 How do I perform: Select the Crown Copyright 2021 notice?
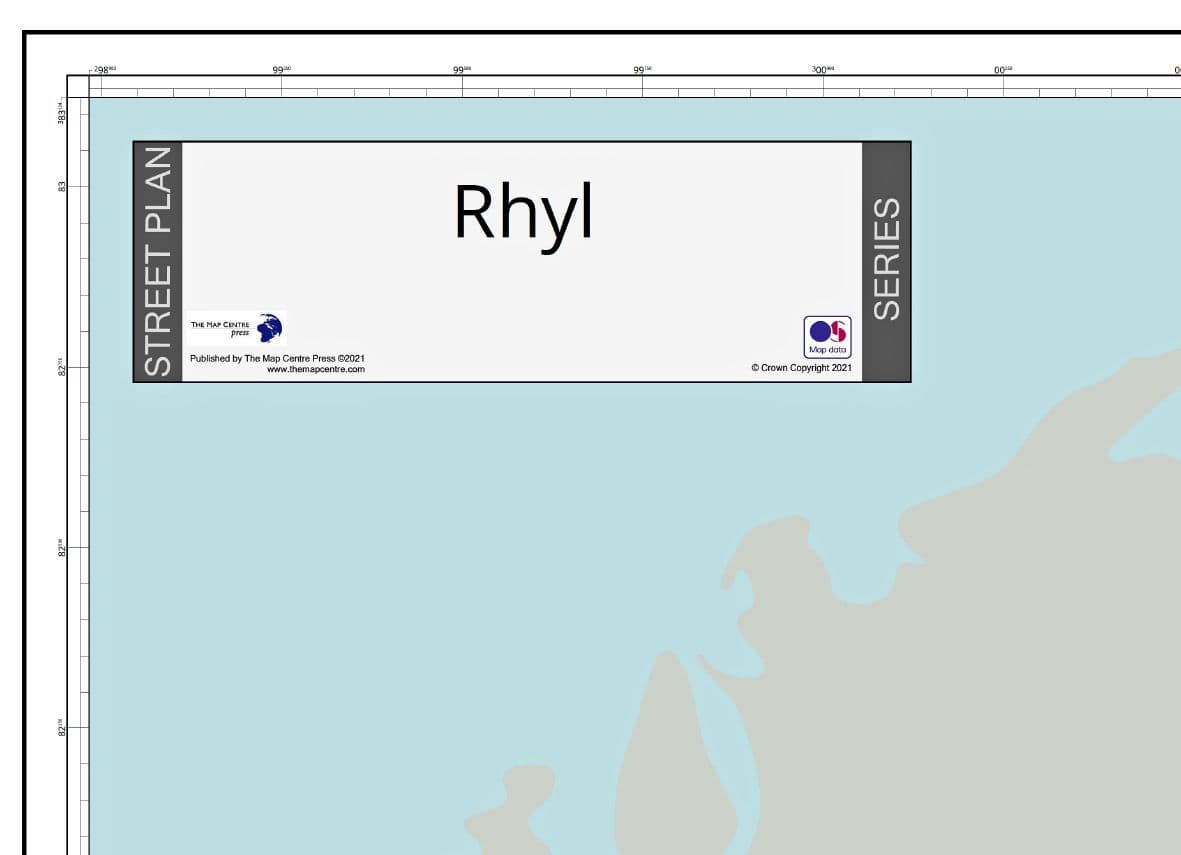pos(800,368)
